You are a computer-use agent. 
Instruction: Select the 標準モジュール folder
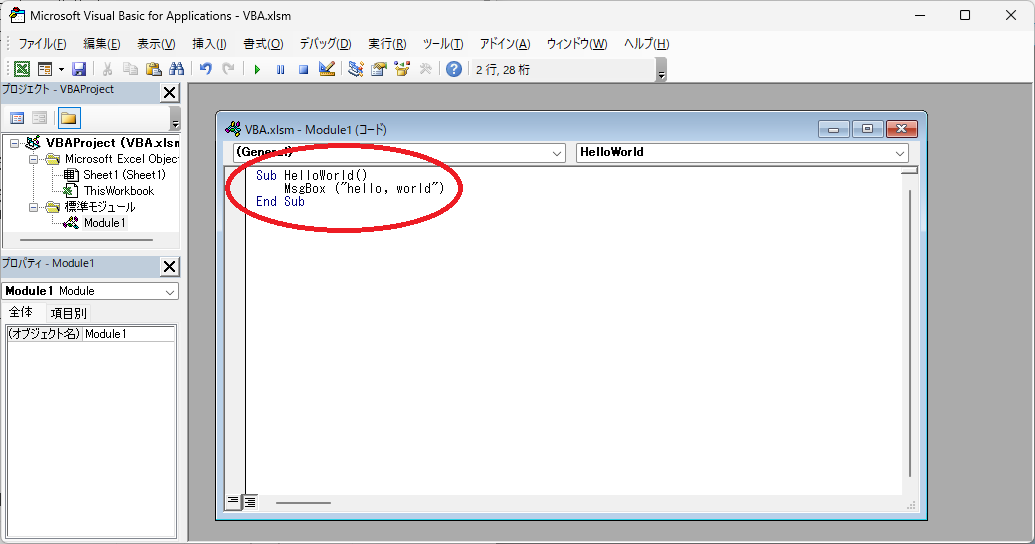(x=100, y=207)
